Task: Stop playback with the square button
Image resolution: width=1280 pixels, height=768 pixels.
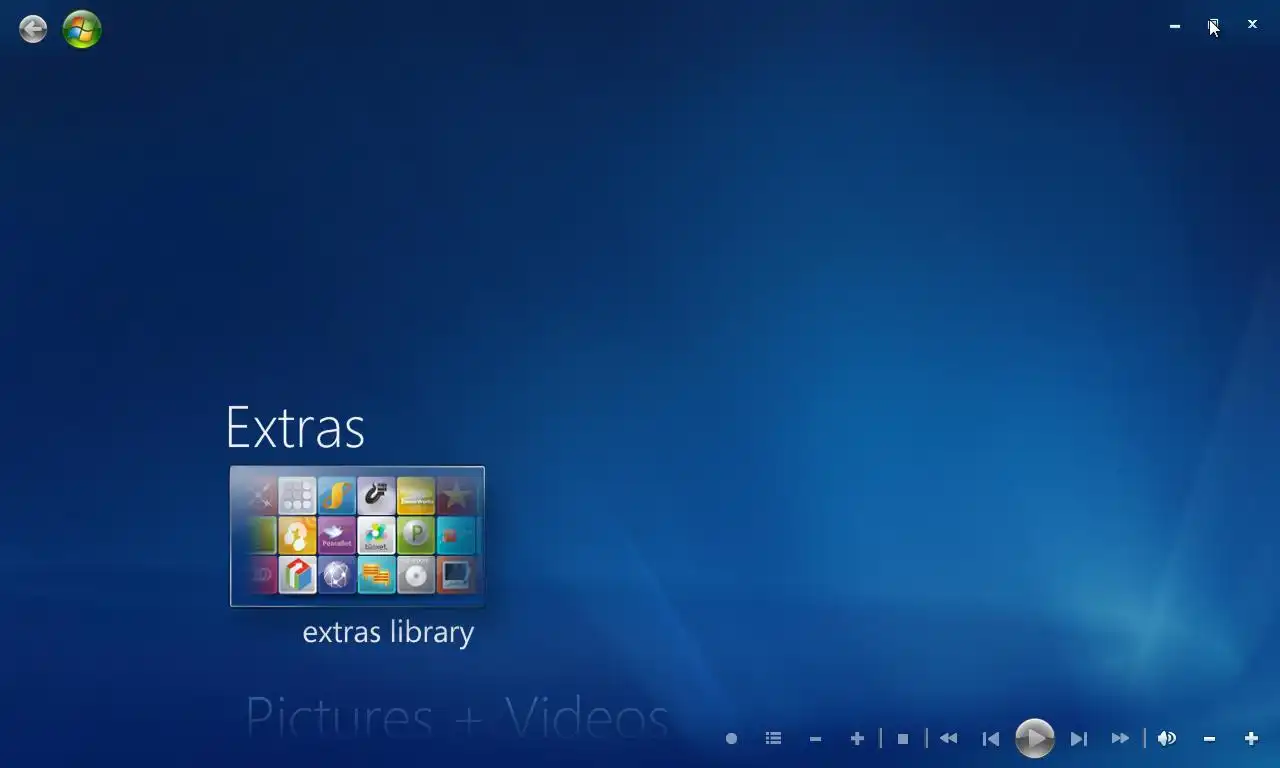Action: [x=903, y=739]
